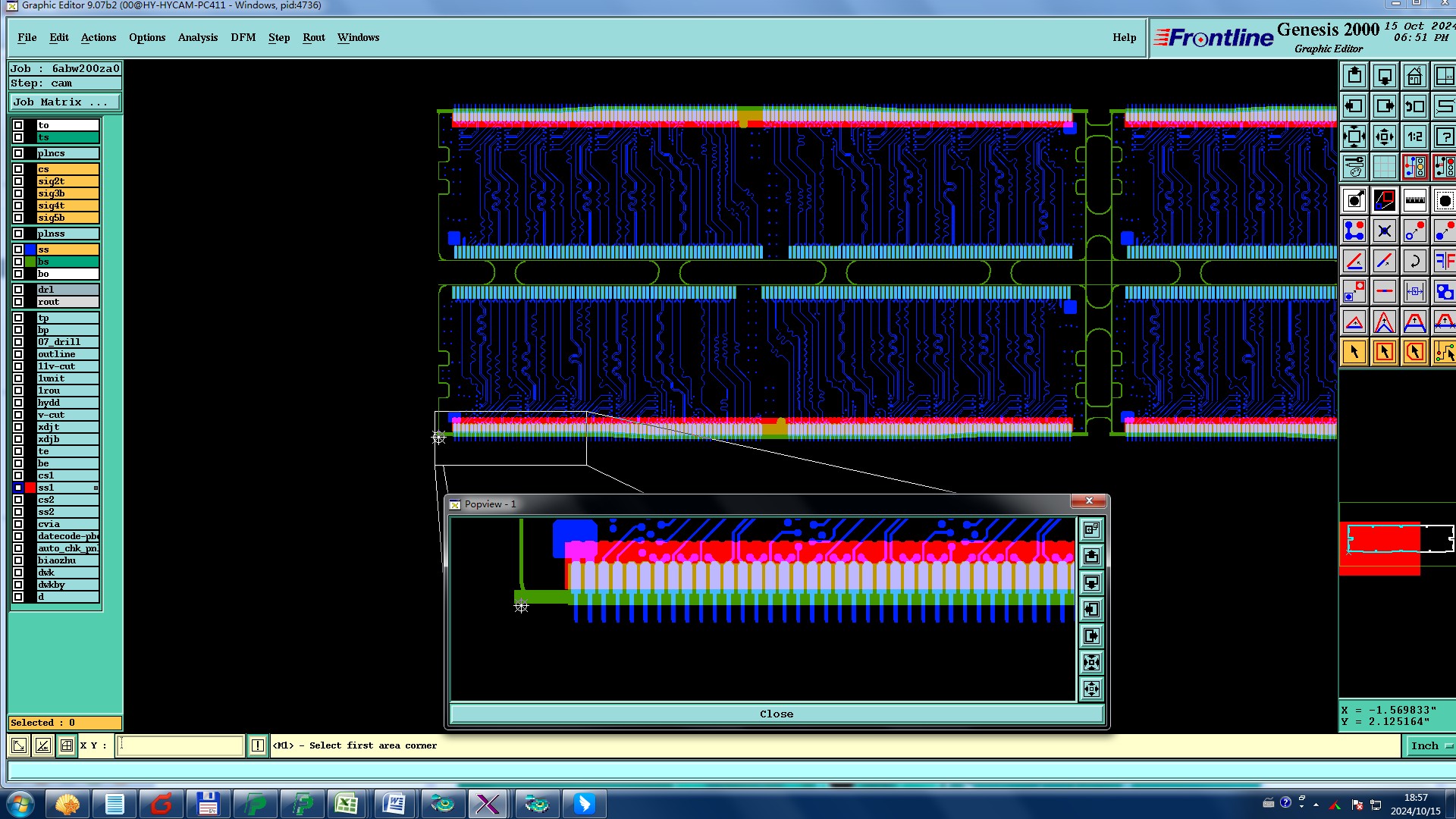1456x819 pixels.
Task: Click the blue color swatch of ss layer
Action: tap(30, 249)
